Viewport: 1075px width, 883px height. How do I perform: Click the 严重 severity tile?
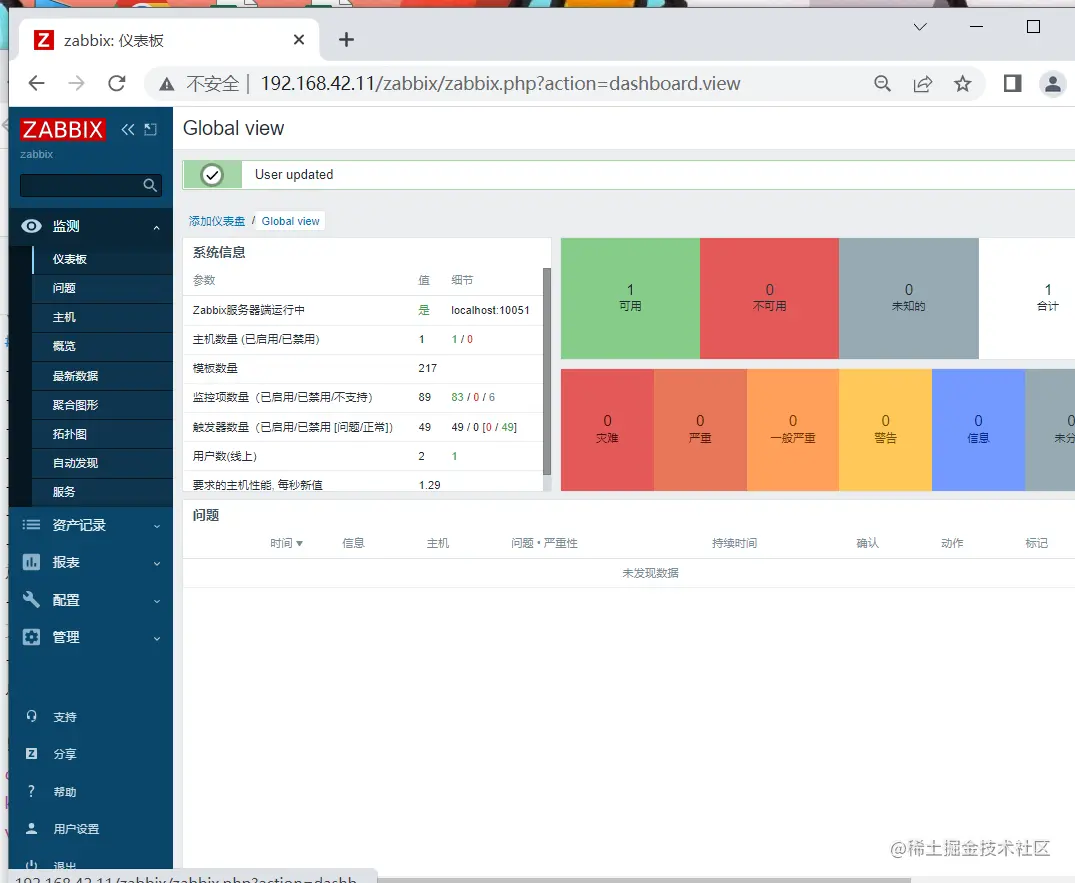coord(700,430)
